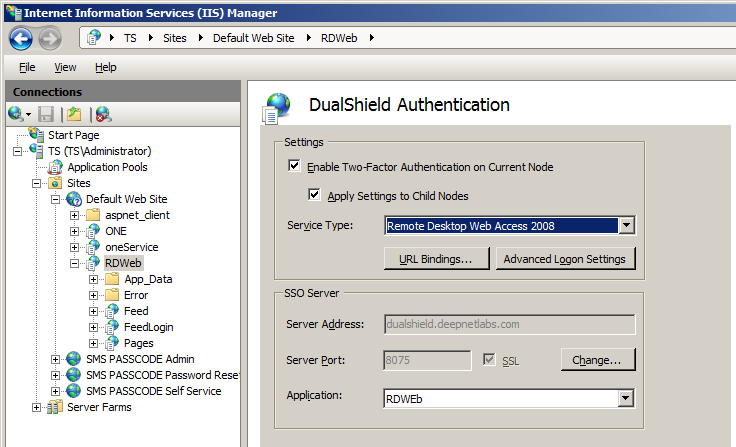Uncheck Apply Settings to Child Nodes
The width and height of the screenshot is (736, 447).
pyautogui.click(x=315, y=195)
